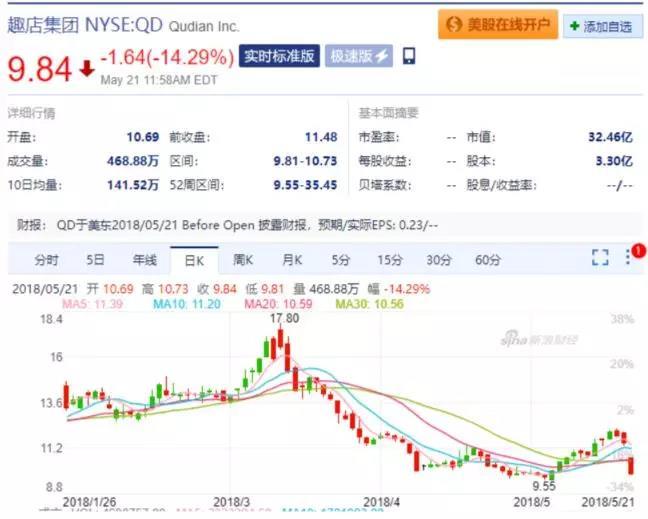The height and width of the screenshot is (519, 648).
Task: Add stock via 添加自选 button
Action: [603, 26]
